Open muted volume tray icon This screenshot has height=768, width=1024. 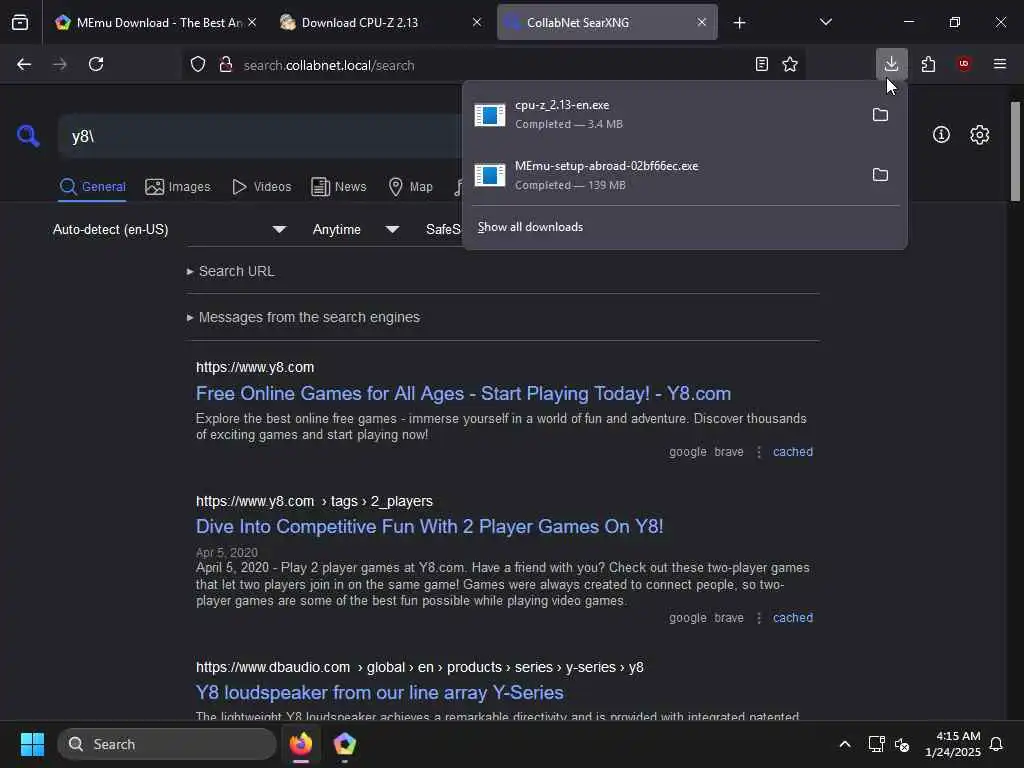point(902,744)
